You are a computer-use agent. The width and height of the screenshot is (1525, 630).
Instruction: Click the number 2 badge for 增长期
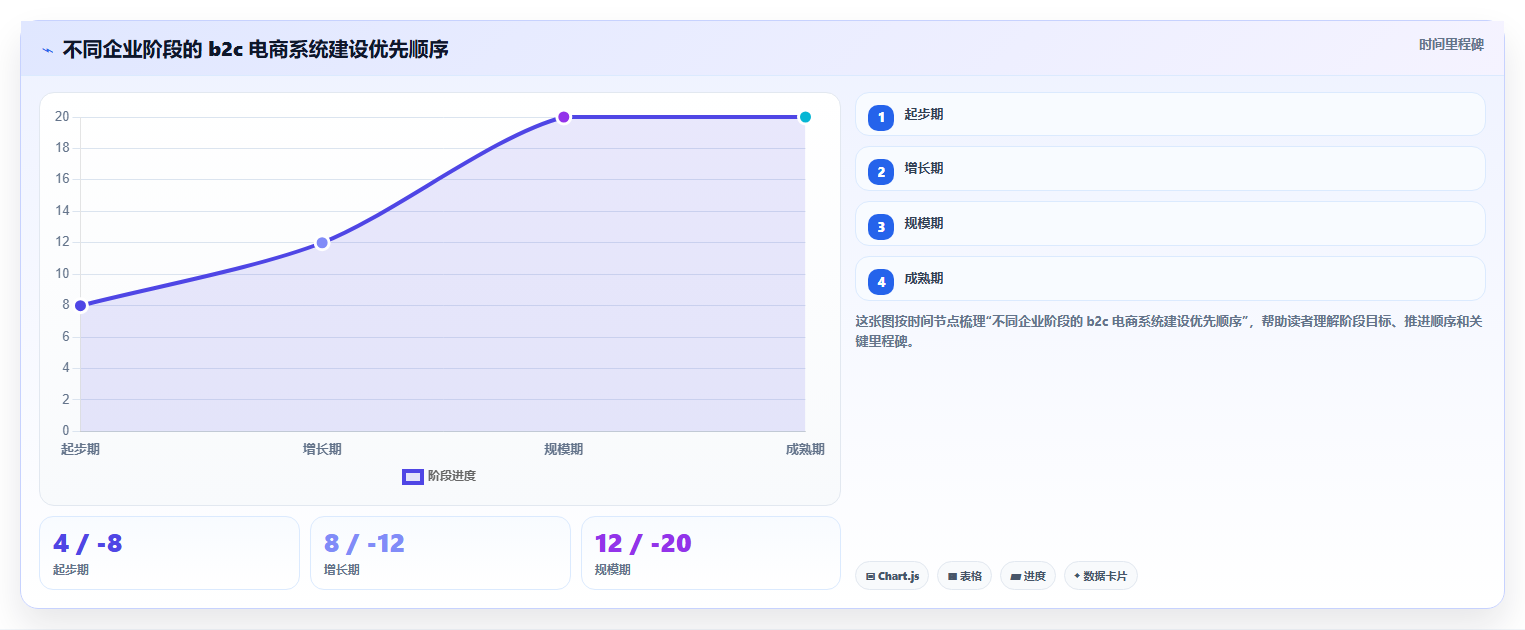(881, 172)
